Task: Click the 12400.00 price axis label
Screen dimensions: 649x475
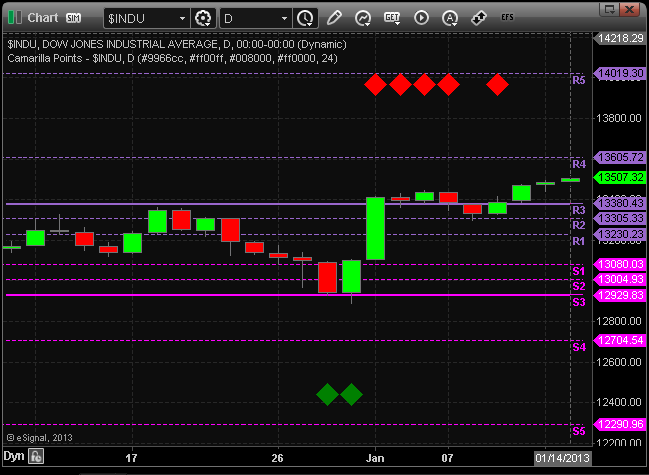Action: (619, 402)
